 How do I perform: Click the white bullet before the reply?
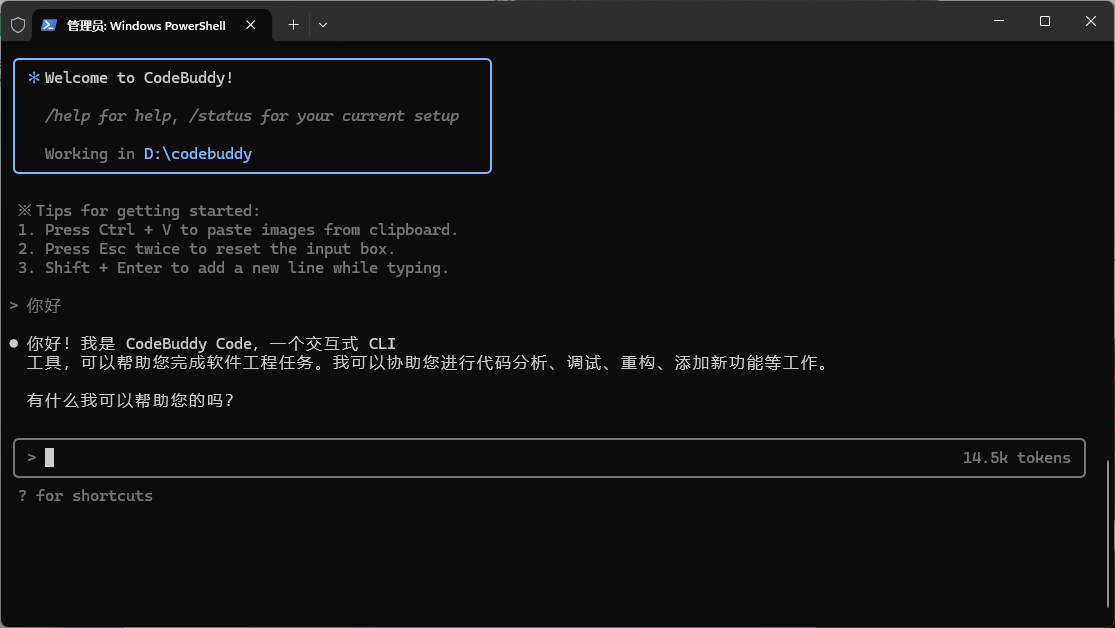[x=14, y=344]
